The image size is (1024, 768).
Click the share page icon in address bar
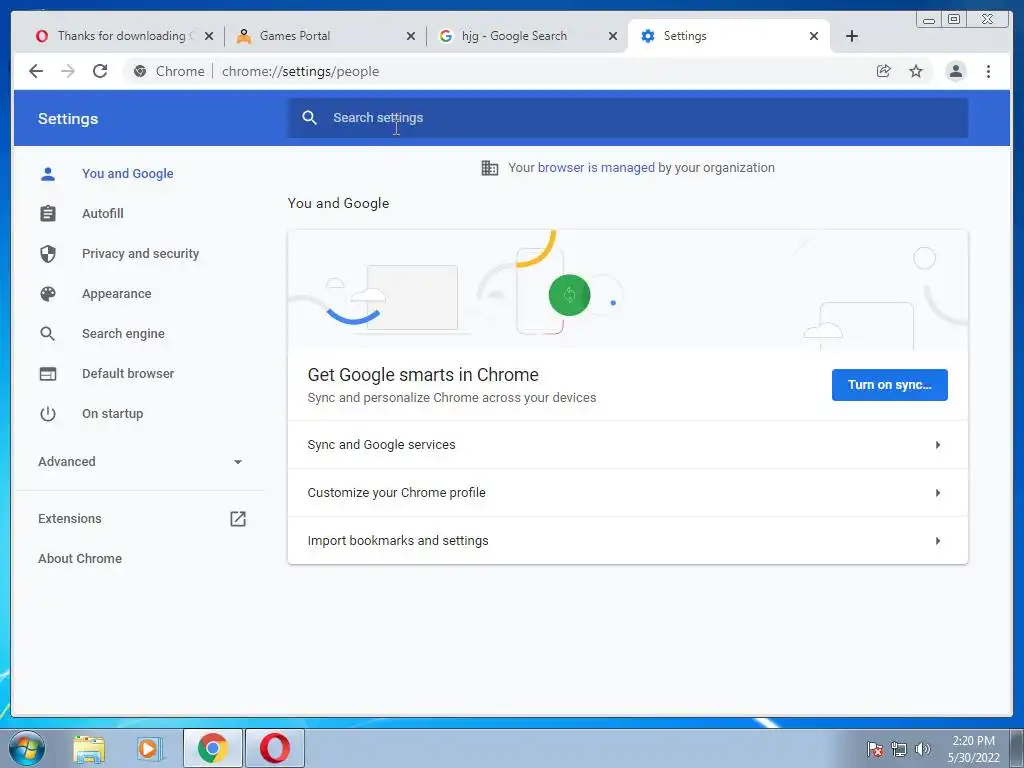884,71
